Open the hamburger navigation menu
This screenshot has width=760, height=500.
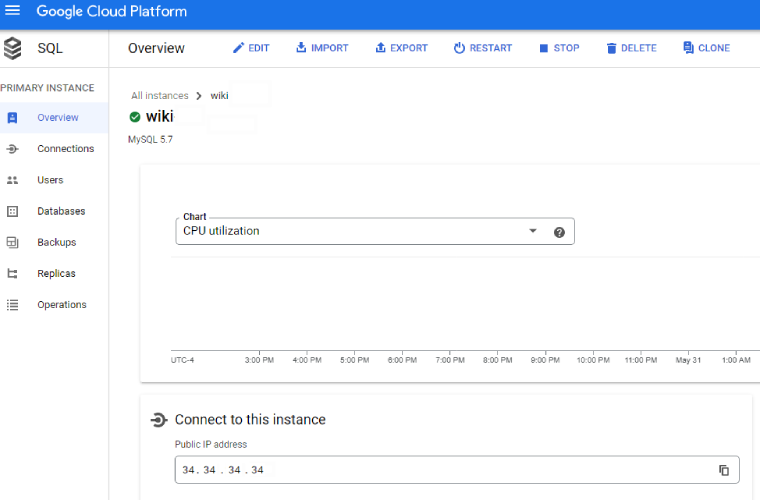(x=12, y=10)
